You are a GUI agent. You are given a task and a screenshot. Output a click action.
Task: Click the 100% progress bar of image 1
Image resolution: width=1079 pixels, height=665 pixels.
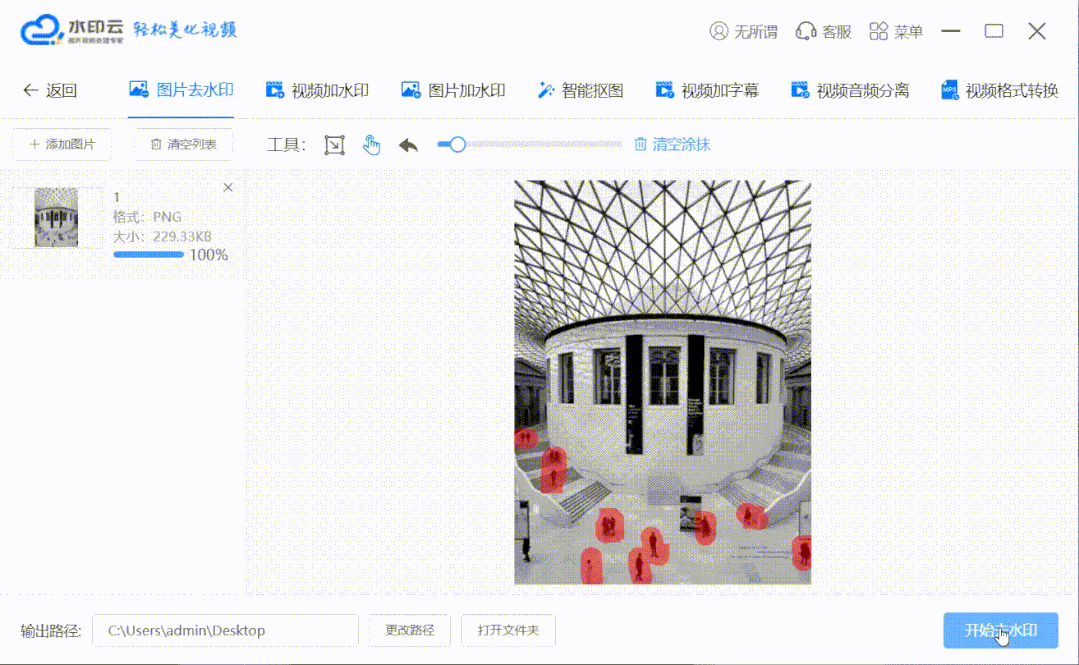tap(149, 255)
